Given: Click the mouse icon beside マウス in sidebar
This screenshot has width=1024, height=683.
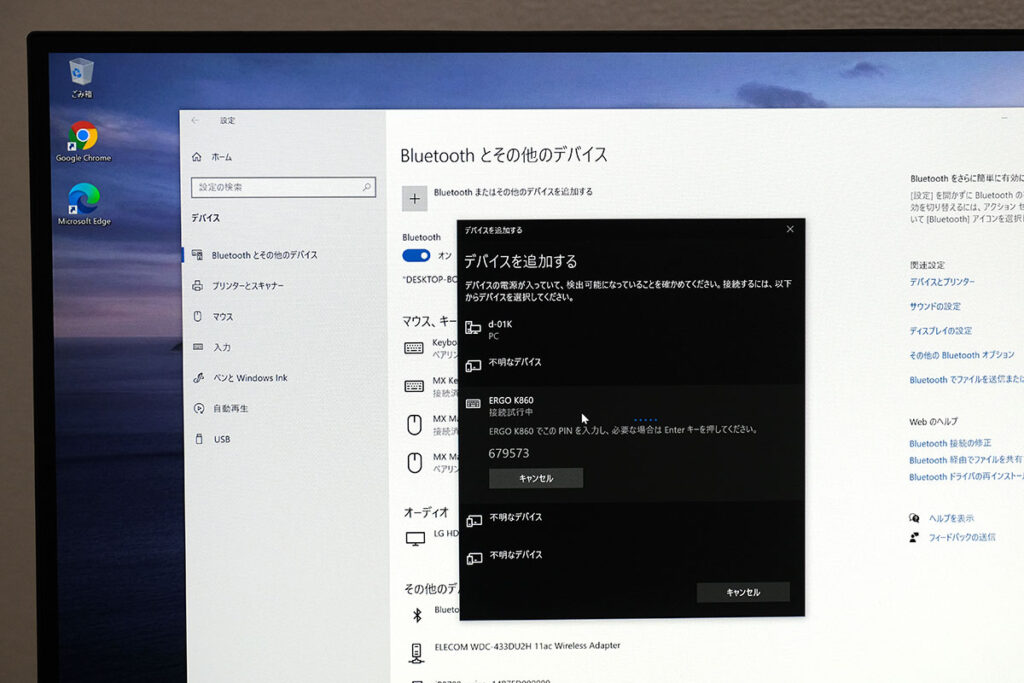Looking at the screenshot, I should coord(197,316).
